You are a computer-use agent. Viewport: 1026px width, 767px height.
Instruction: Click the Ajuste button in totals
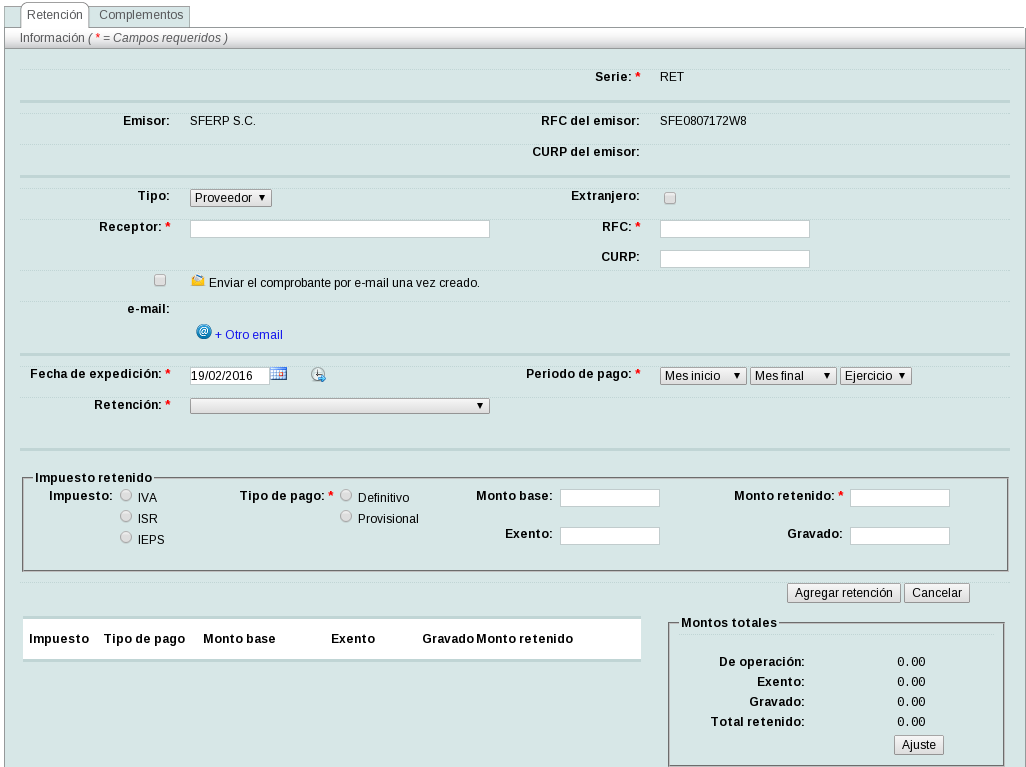(918, 745)
